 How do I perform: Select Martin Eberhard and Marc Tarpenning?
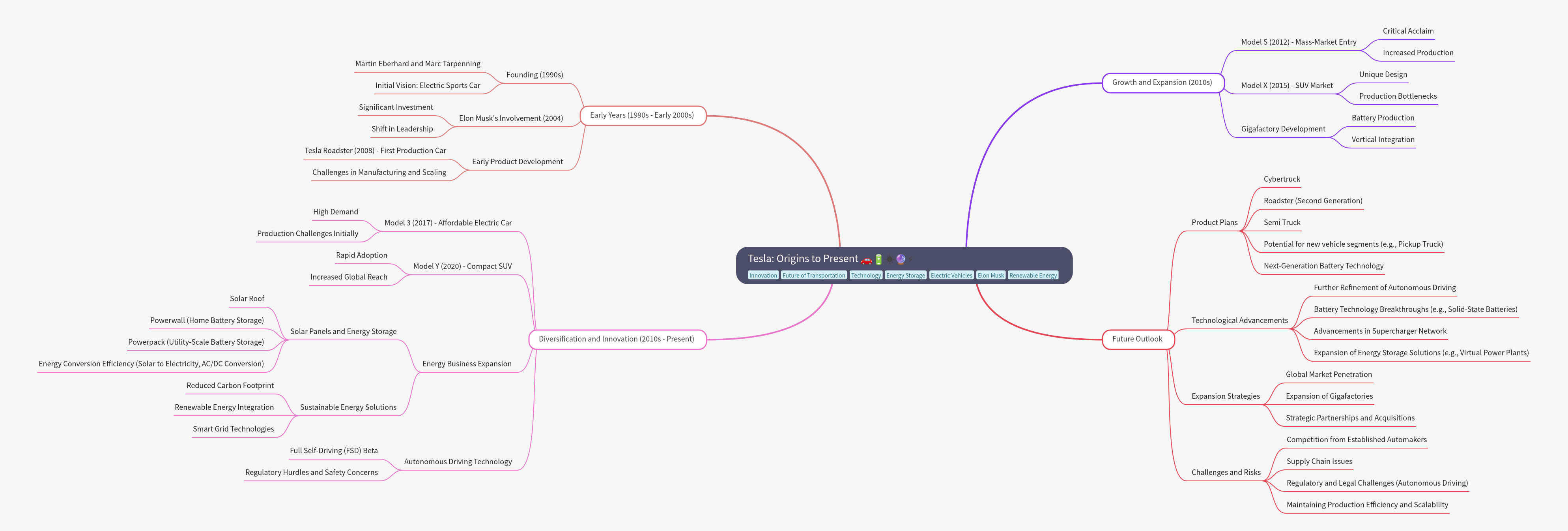[418, 64]
